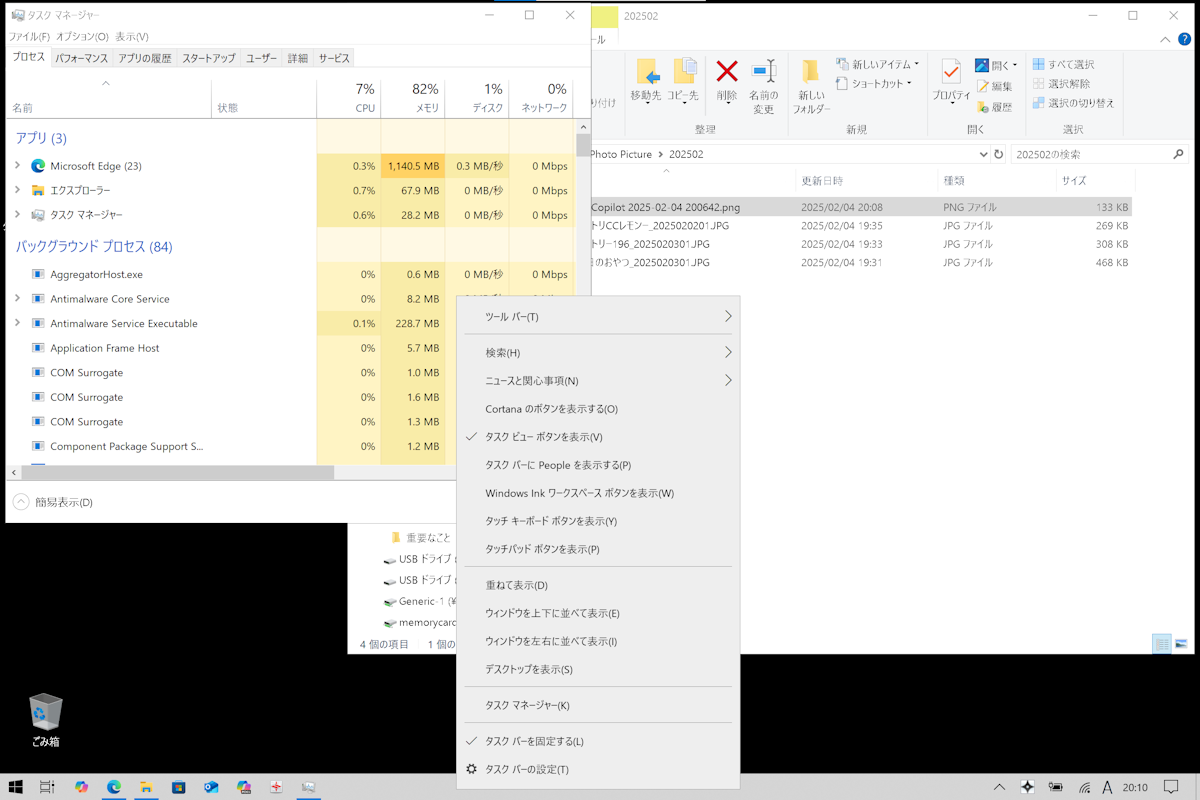Open File Explorer from the taskbar

146,787
